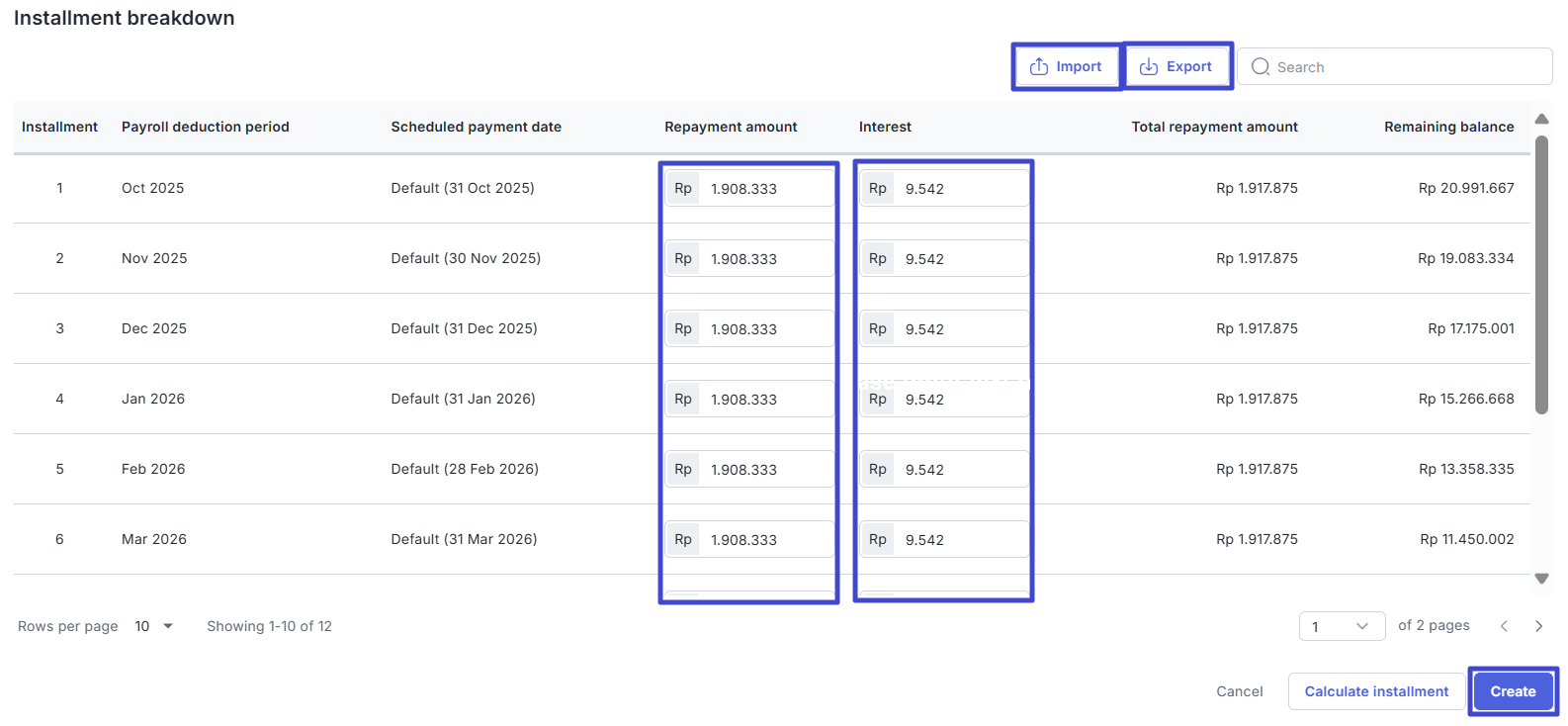Edit repayment amount for installment 1
The height and width of the screenshot is (726, 1568).
(766, 189)
